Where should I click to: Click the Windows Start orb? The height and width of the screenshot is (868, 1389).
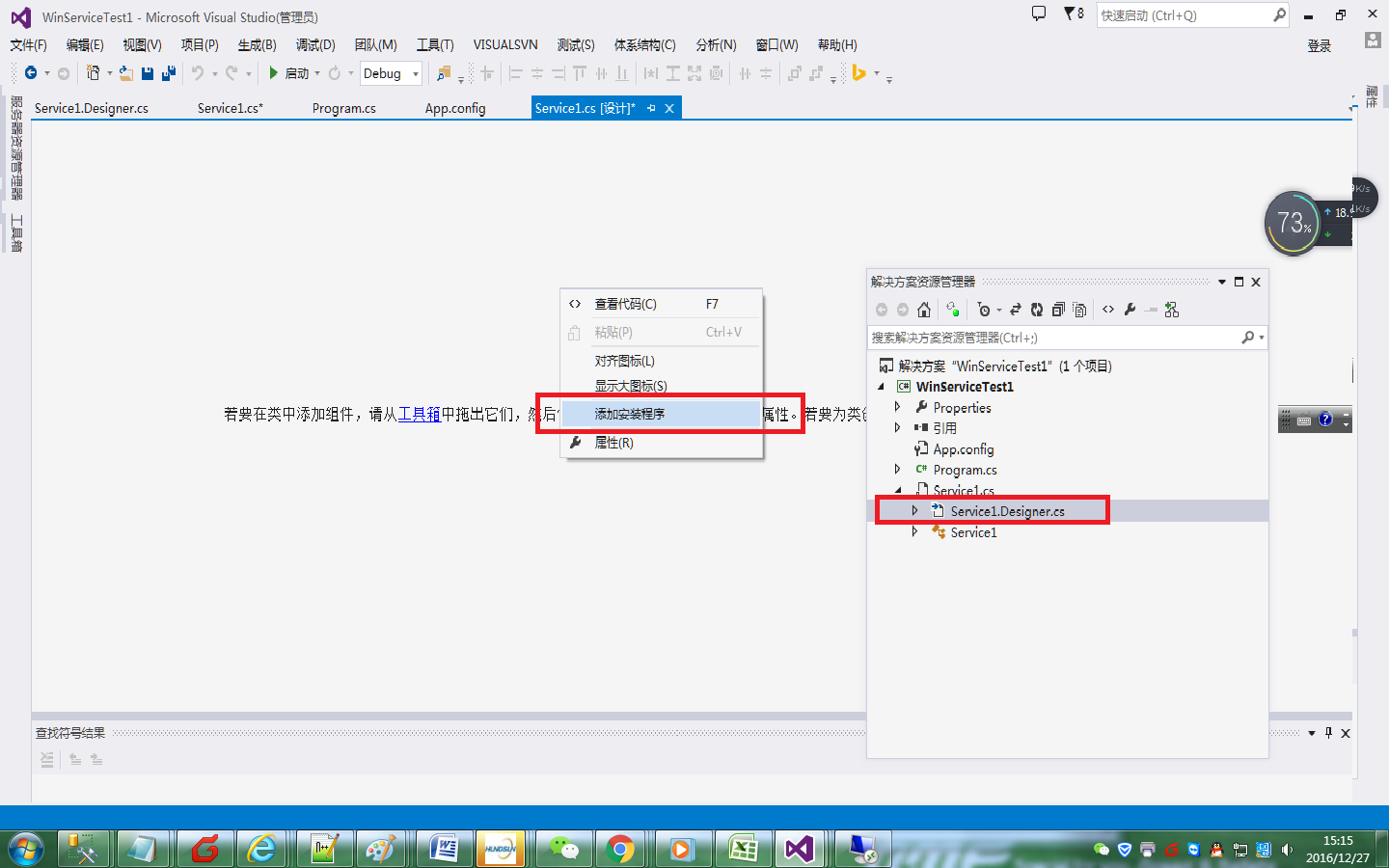(26, 849)
